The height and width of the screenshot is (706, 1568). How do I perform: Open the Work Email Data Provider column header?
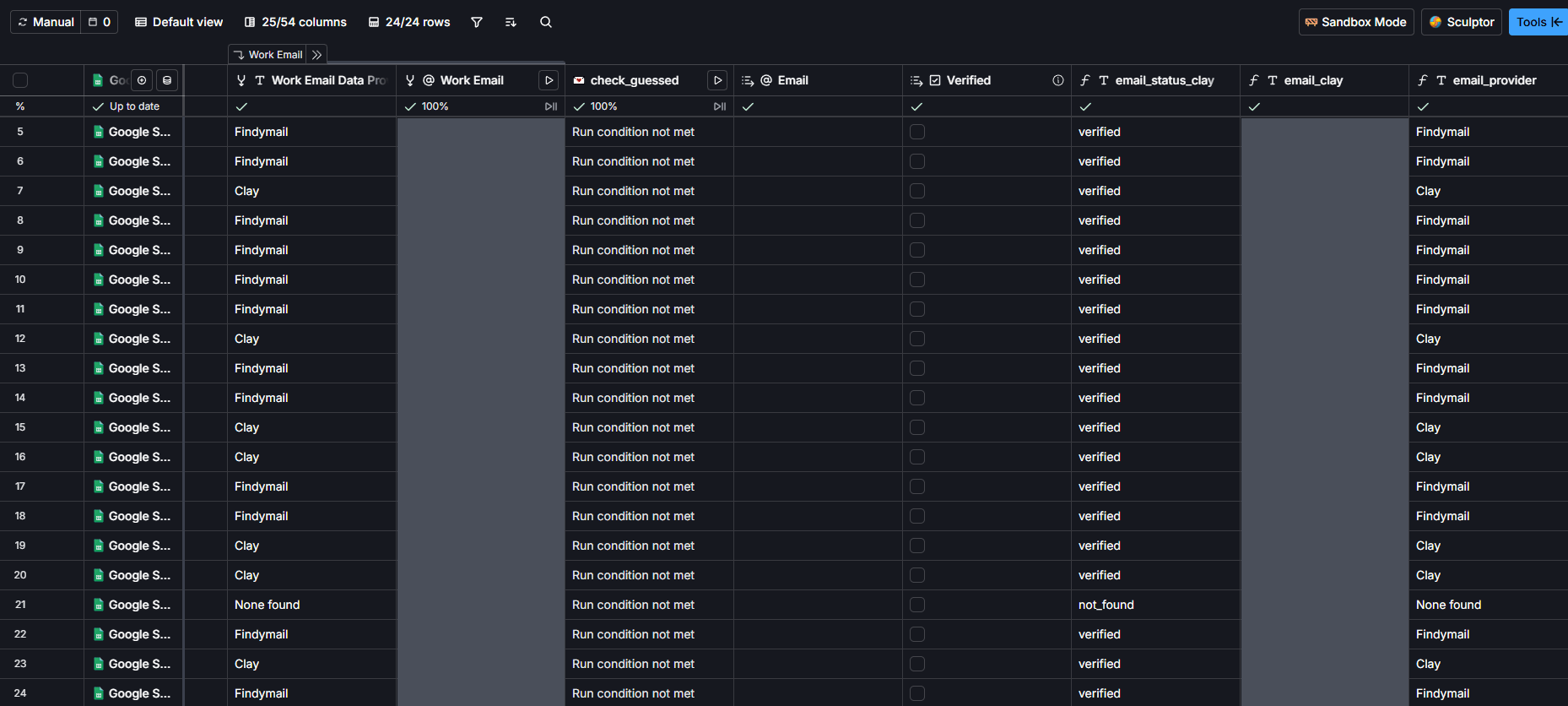pos(311,80)
